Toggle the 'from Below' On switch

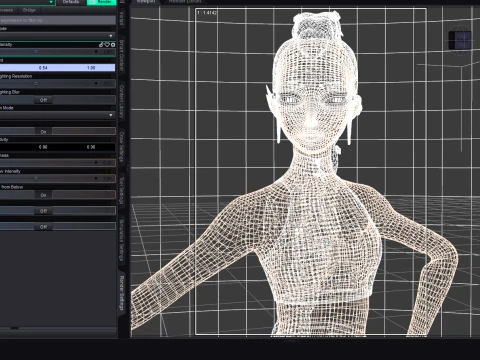coord(43,195)
